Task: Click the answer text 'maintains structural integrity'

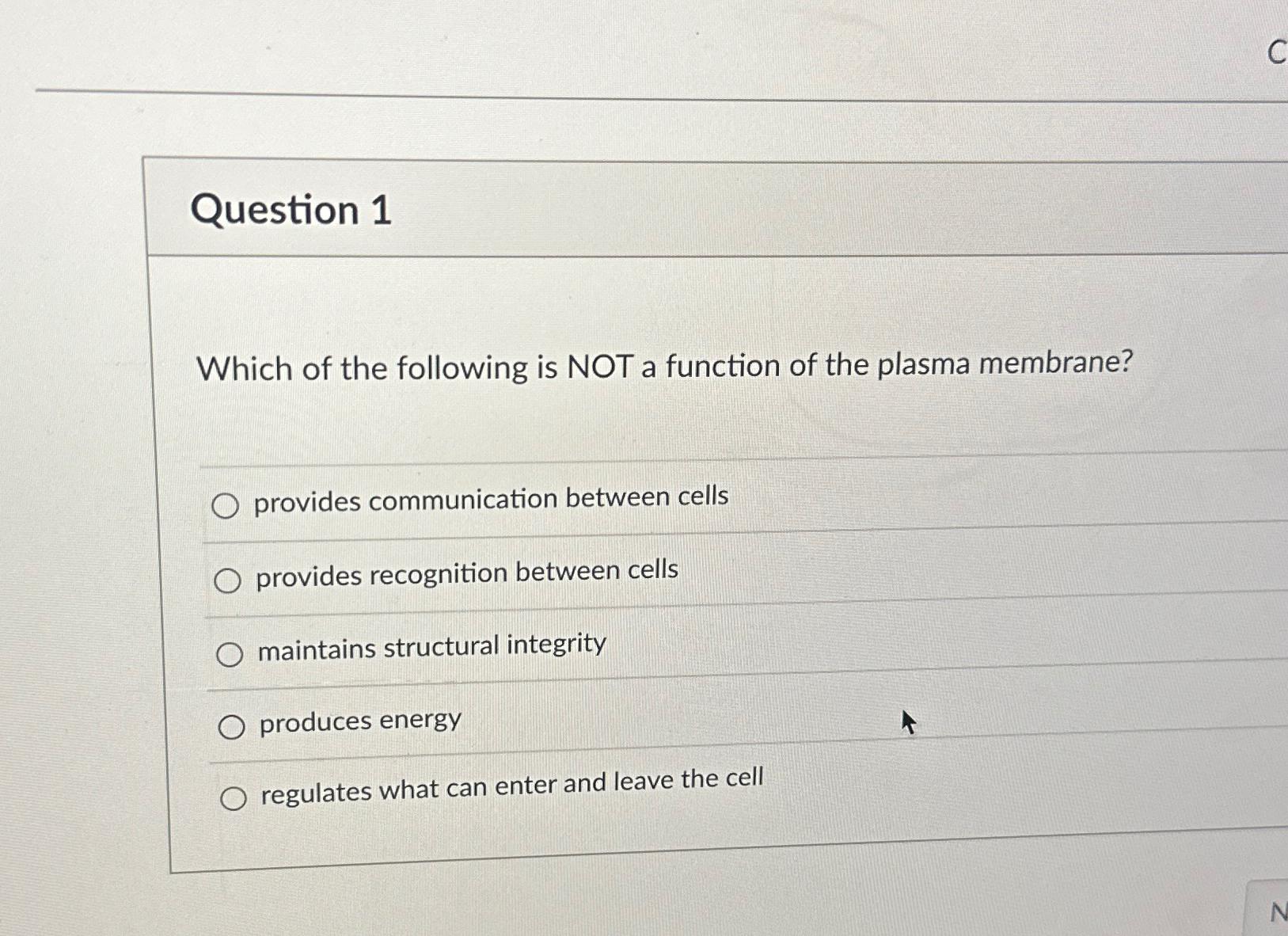Action: (430, 646)
